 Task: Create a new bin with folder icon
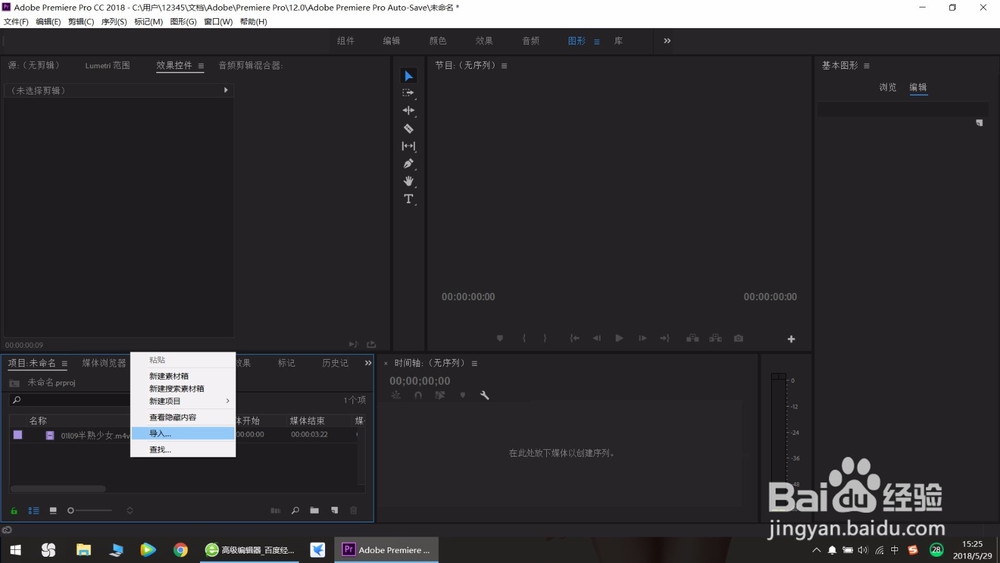point(314,511)
